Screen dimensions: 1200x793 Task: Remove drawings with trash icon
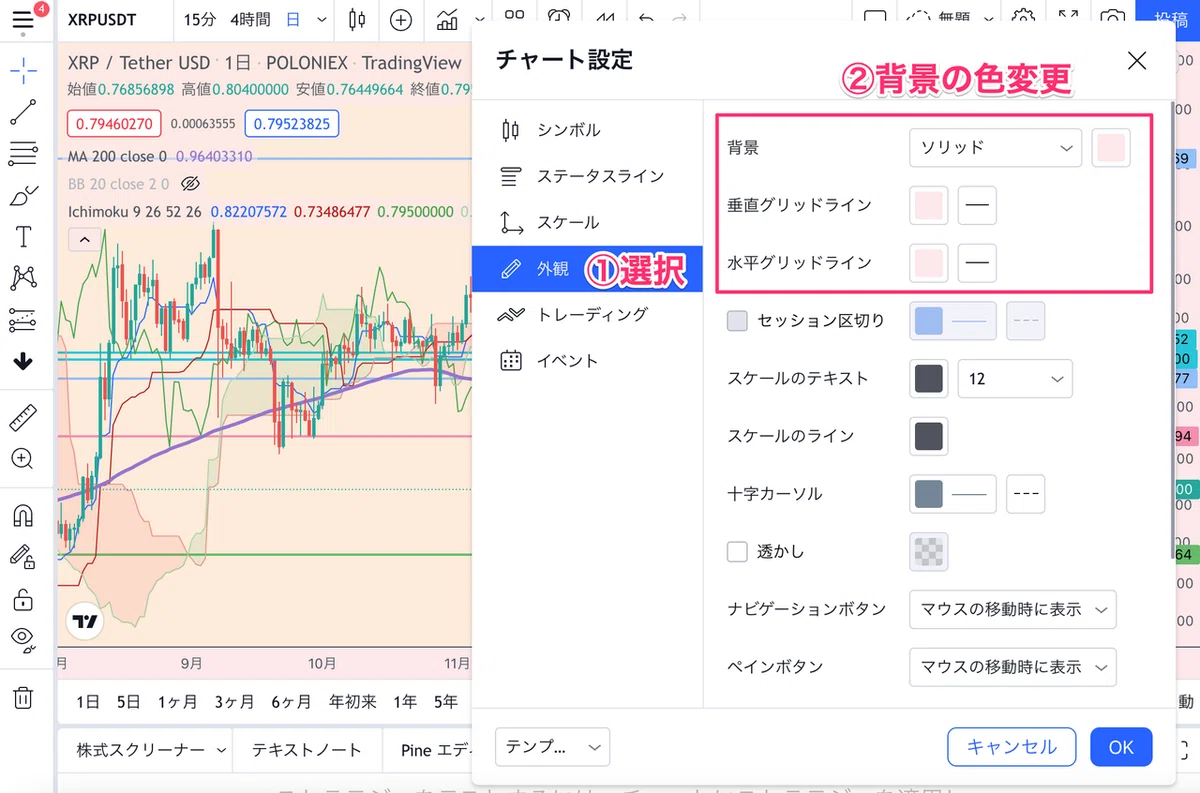coord(23,697)
